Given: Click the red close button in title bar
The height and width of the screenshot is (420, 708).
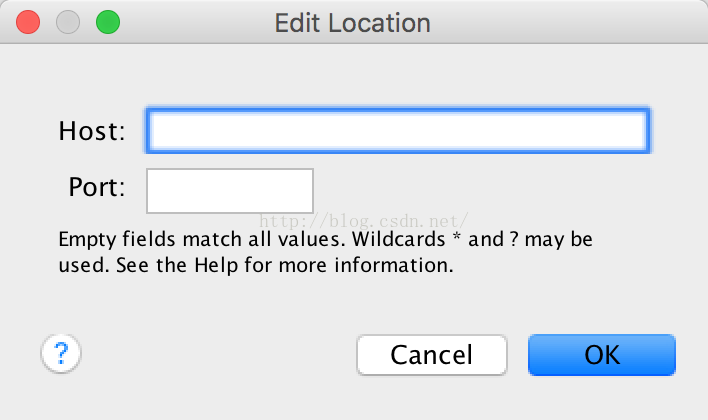Looking at the screenshot, I should coord(29,22).
